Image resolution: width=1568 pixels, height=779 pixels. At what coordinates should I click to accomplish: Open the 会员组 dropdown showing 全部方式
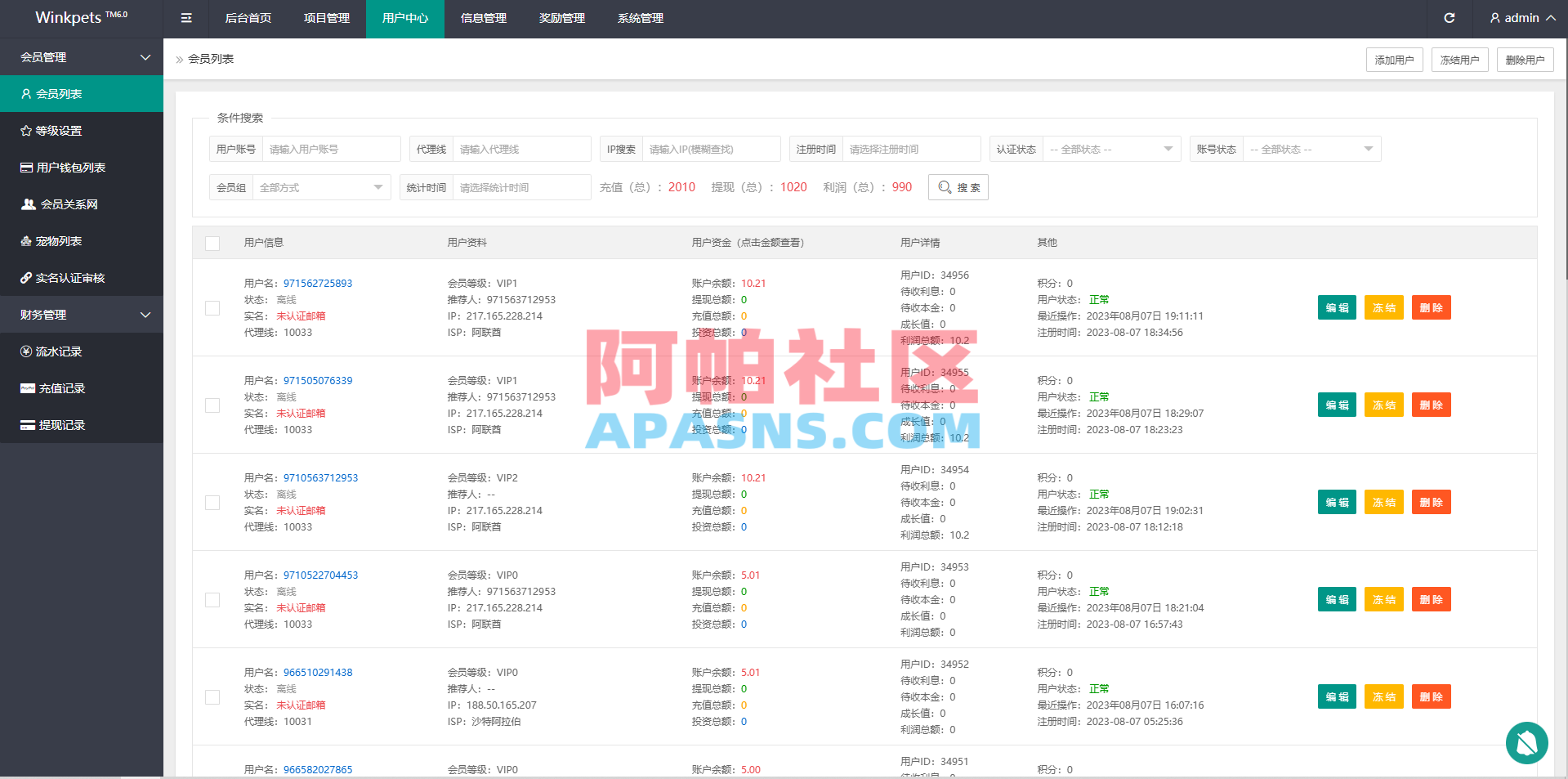320,186
